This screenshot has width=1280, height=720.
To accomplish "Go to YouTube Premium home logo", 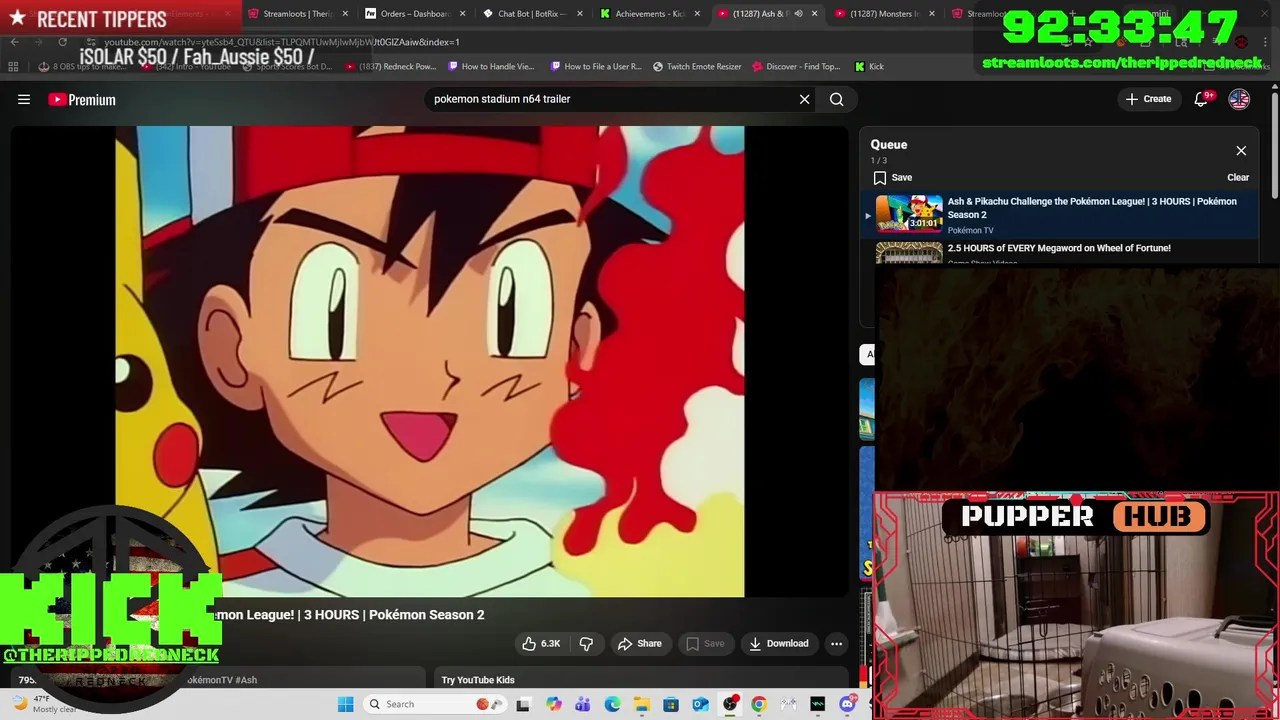I will click(x=82, y=99).
